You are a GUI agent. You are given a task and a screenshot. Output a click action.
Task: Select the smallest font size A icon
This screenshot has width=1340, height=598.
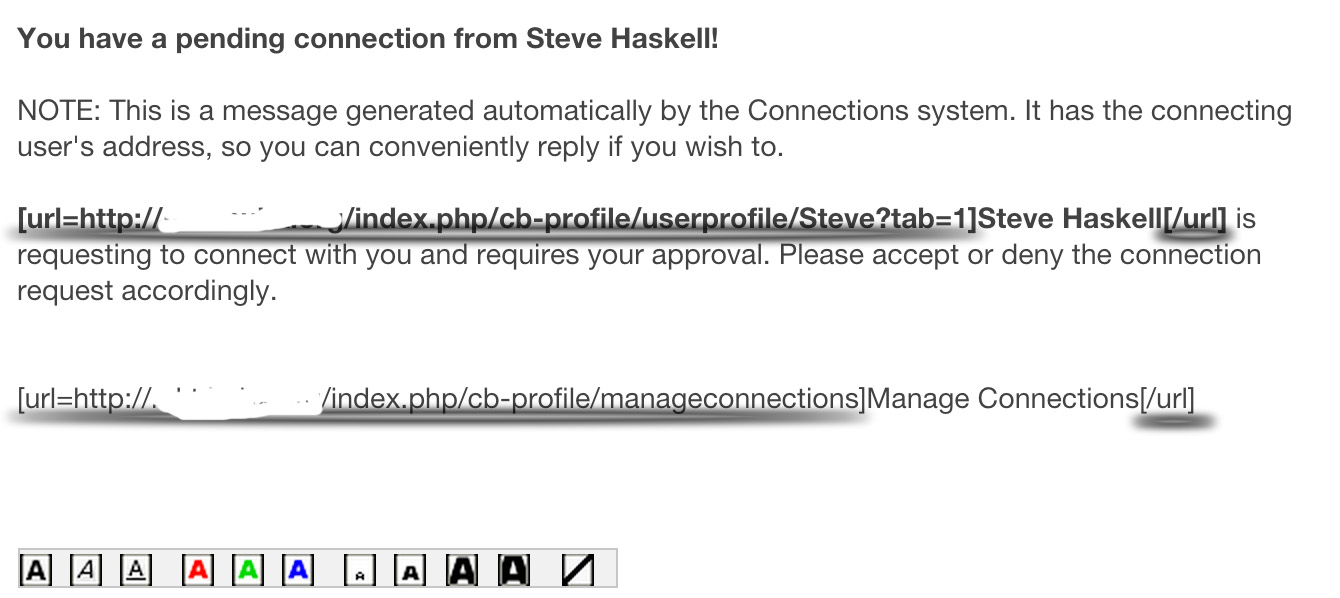coord(360,570)
